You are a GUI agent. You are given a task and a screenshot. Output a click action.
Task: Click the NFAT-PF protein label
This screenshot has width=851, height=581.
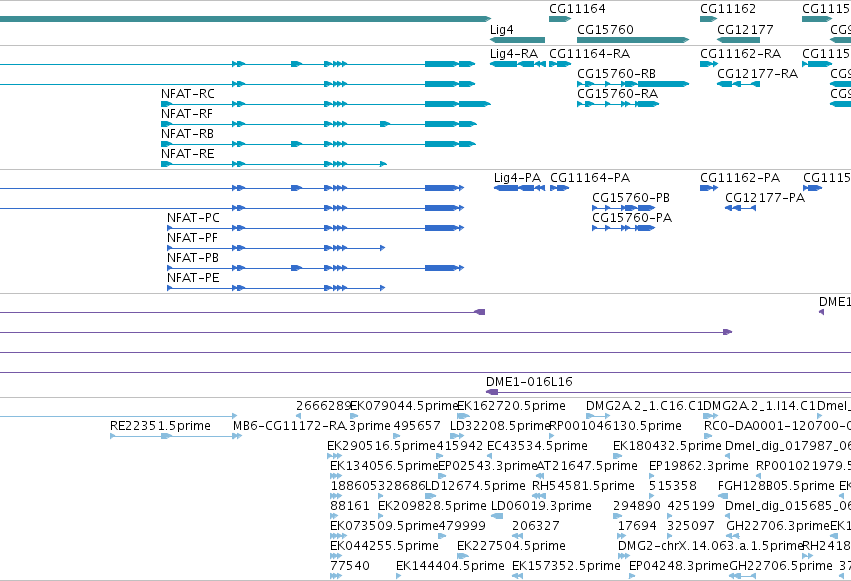pyautogui.click(x=192, y=238)
